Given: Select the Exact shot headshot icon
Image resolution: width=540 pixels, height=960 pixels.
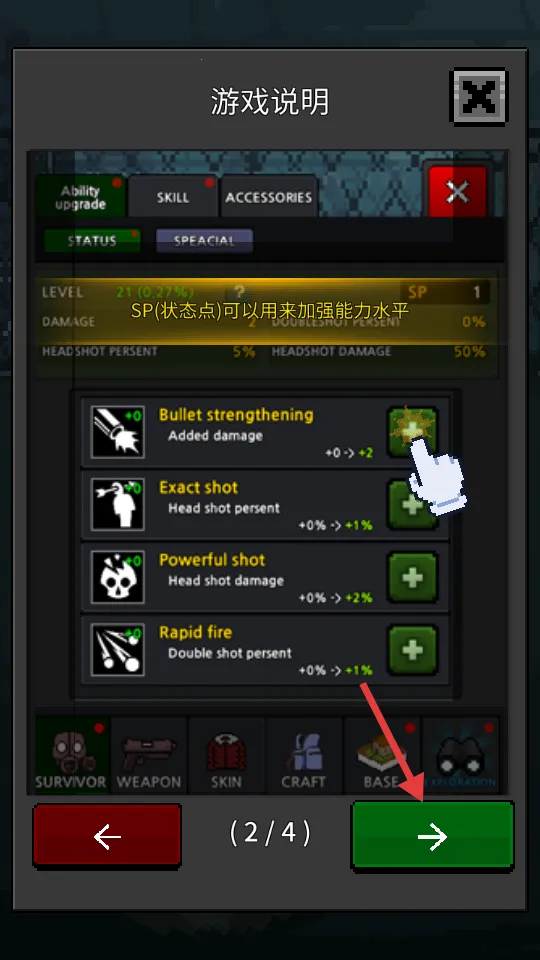Looking at the screenshot, I should pos(118,504).
